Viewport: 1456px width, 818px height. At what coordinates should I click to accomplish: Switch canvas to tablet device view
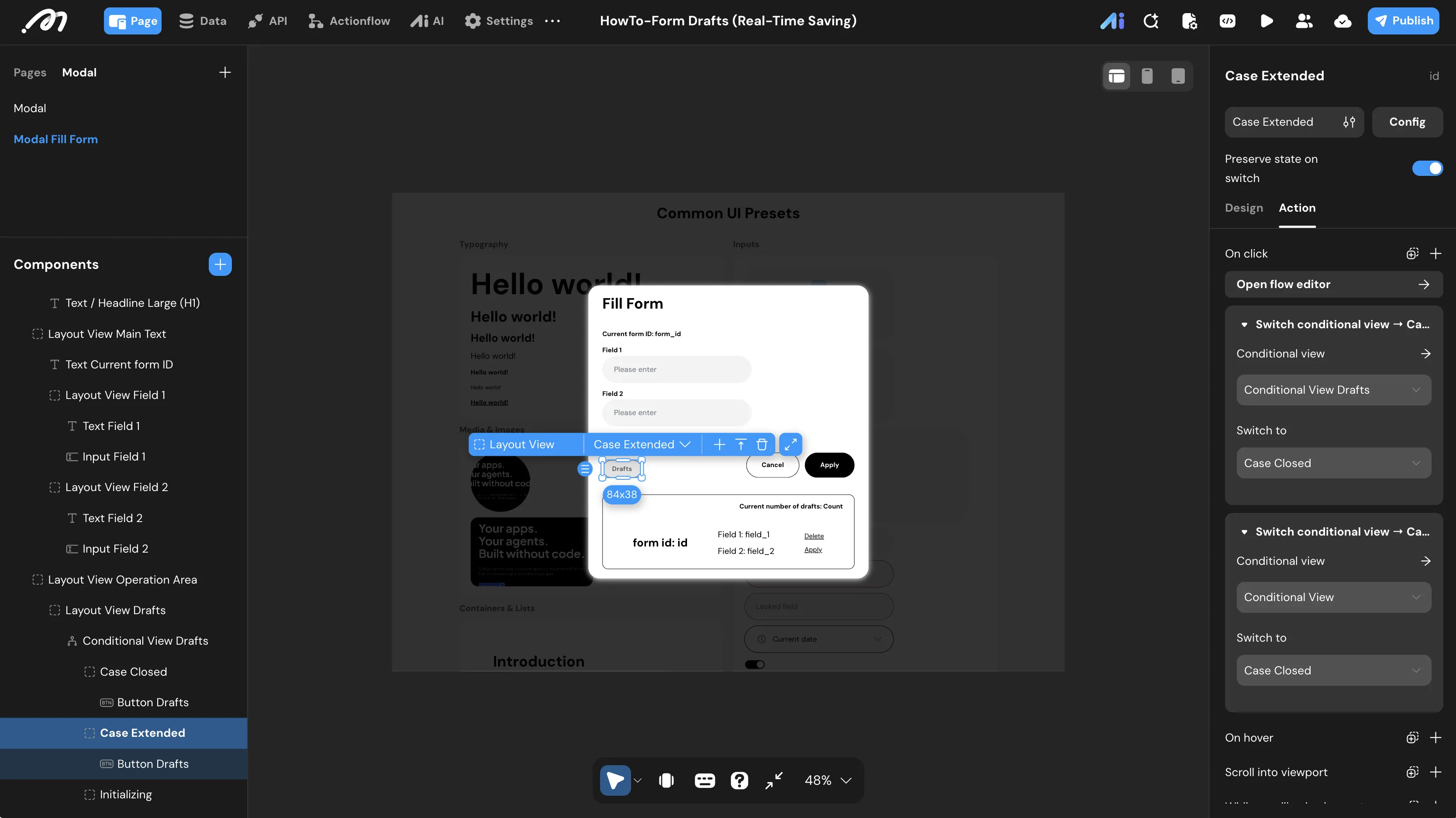tap(1178, 76)
